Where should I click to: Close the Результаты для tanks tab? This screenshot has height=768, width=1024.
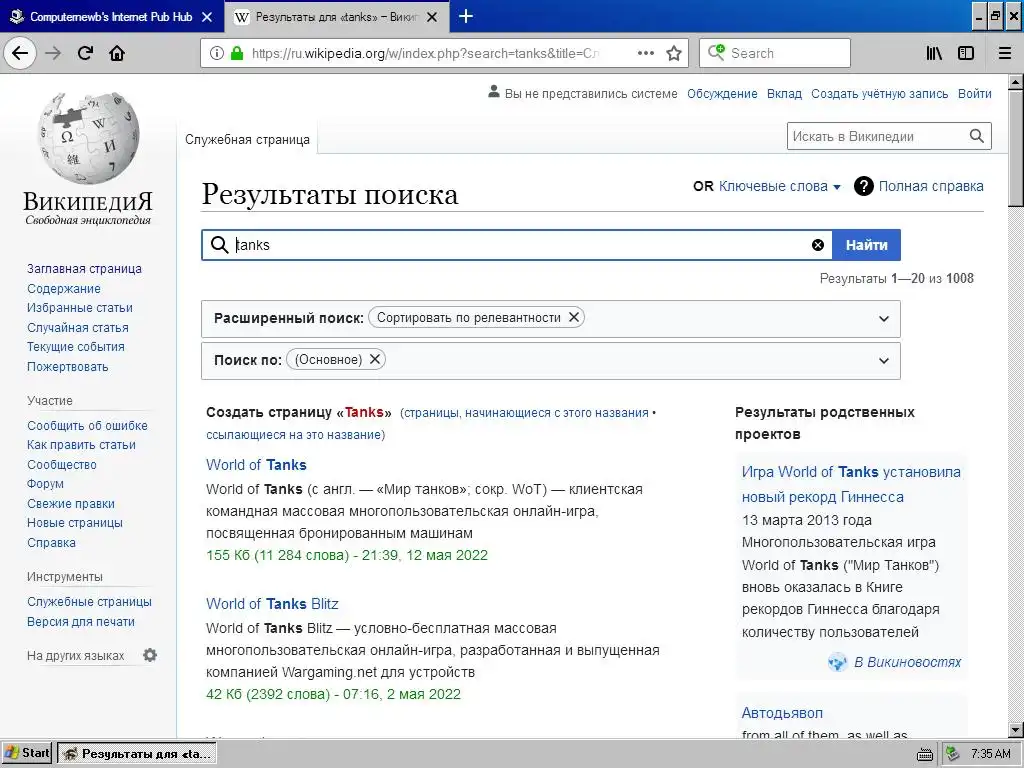432,17
